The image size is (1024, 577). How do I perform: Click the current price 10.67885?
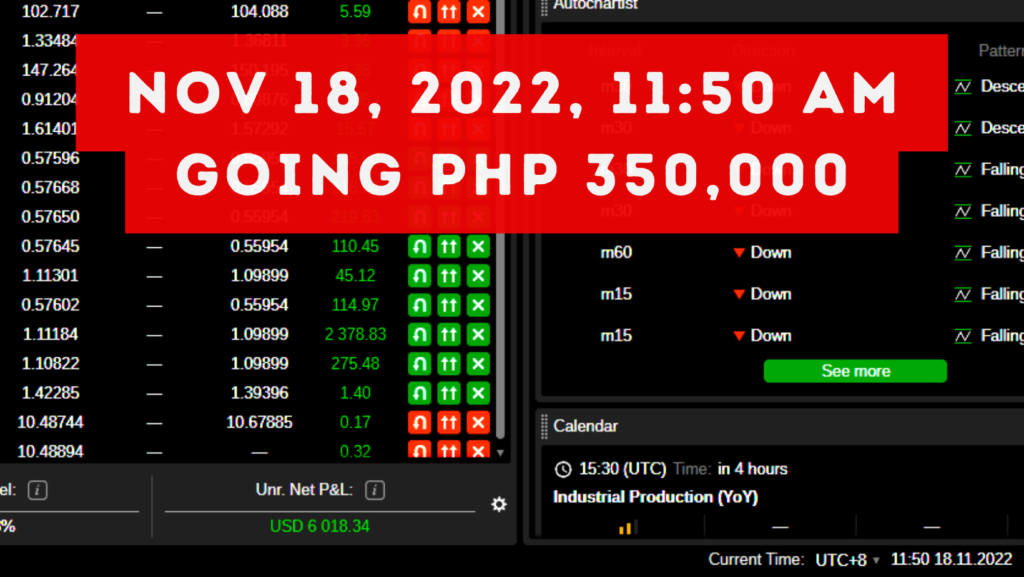(259, 422)
